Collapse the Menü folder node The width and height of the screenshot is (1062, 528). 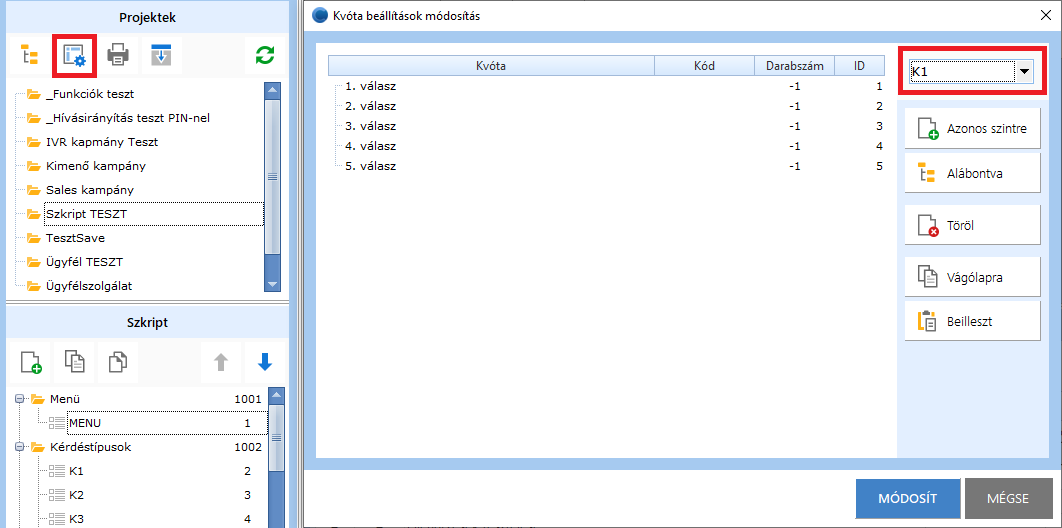(x=20, y=399)
